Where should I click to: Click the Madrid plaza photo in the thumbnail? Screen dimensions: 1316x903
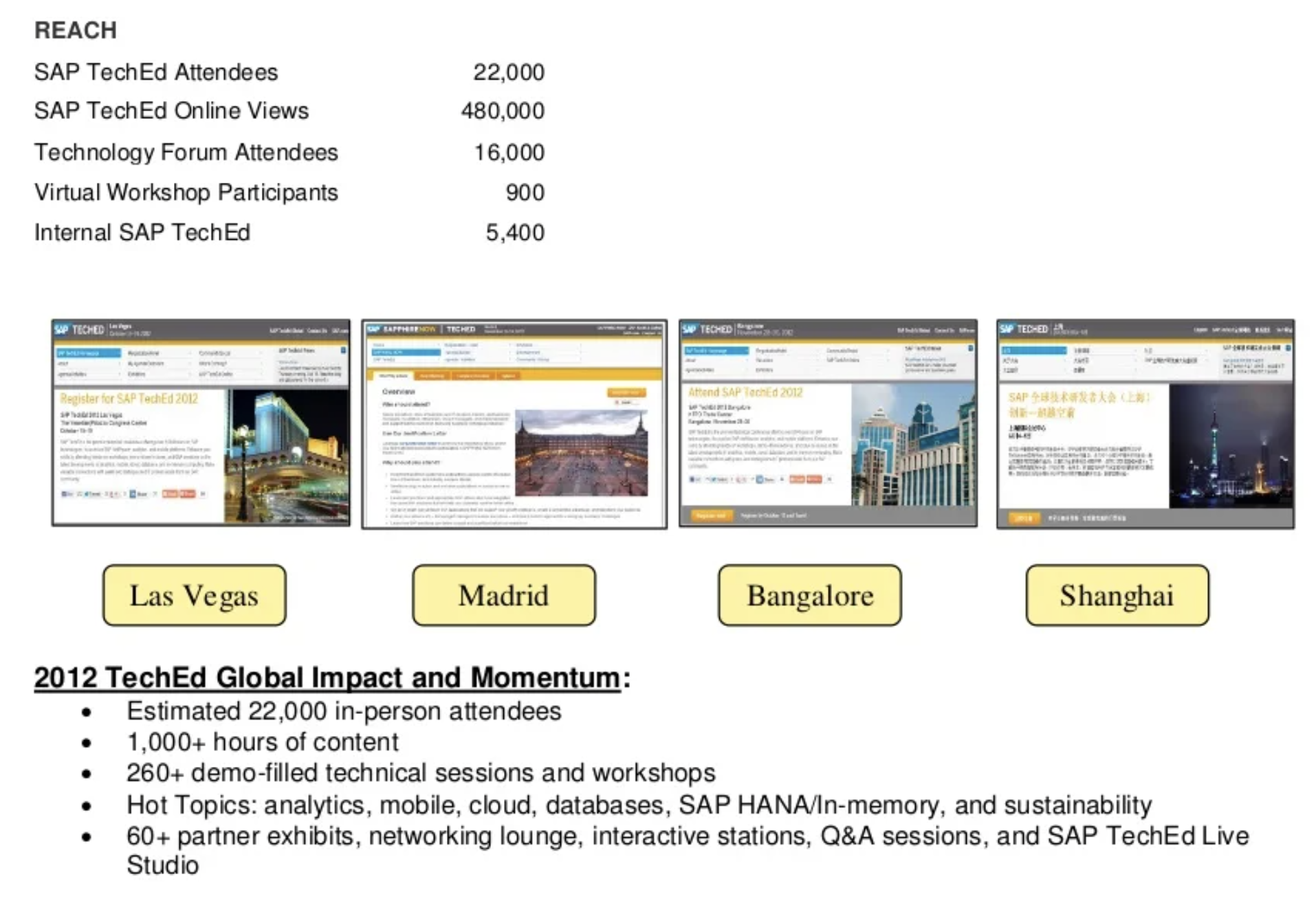tap(581, 453)
